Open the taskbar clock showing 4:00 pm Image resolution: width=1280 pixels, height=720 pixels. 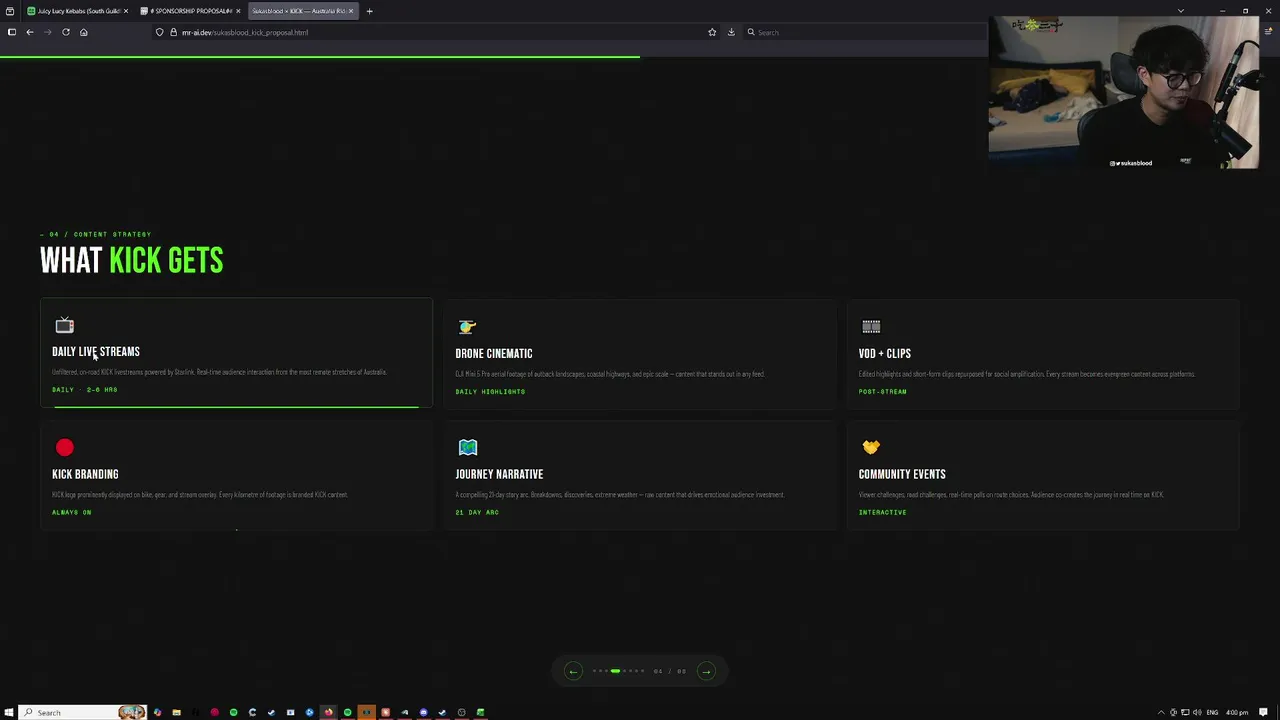tap(1237, 712)
